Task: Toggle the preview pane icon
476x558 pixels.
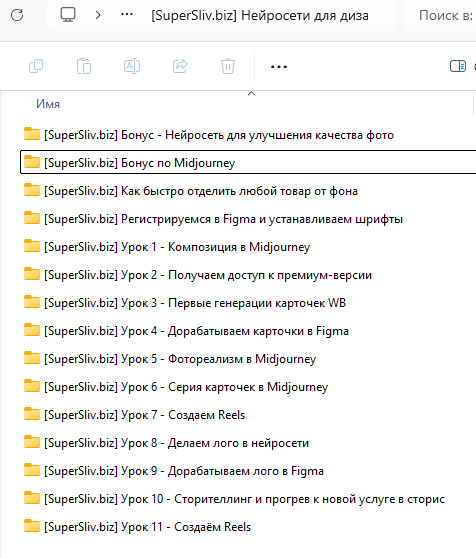Action: [x=458, y=66]
